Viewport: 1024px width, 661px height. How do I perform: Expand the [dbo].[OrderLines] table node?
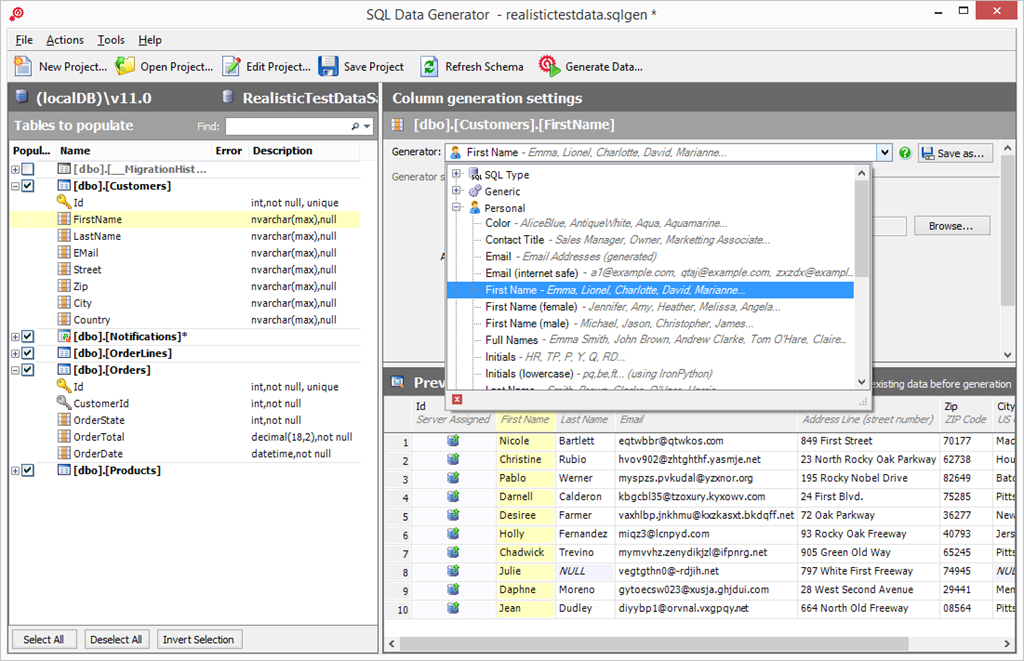pyautogui.click(x=15, y=354)
